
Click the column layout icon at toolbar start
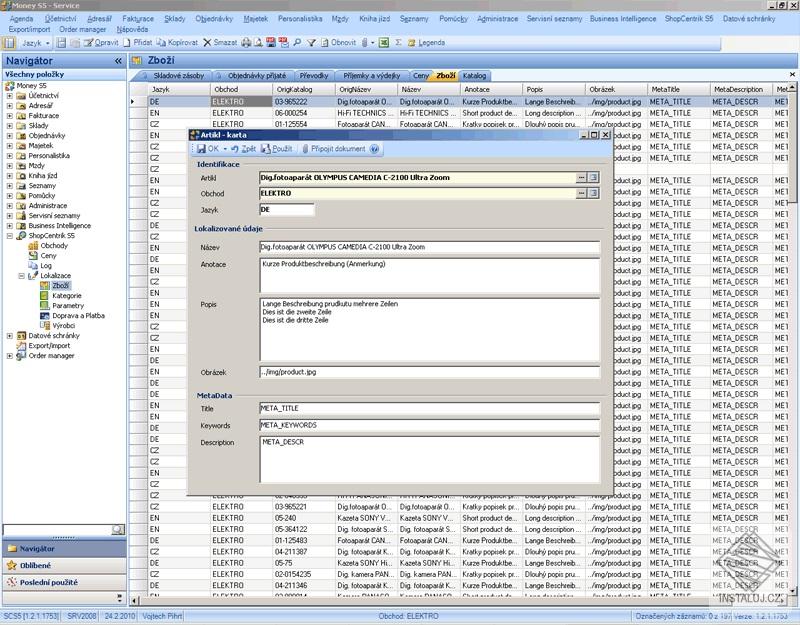pyautogui.click(x=9, y=43)
